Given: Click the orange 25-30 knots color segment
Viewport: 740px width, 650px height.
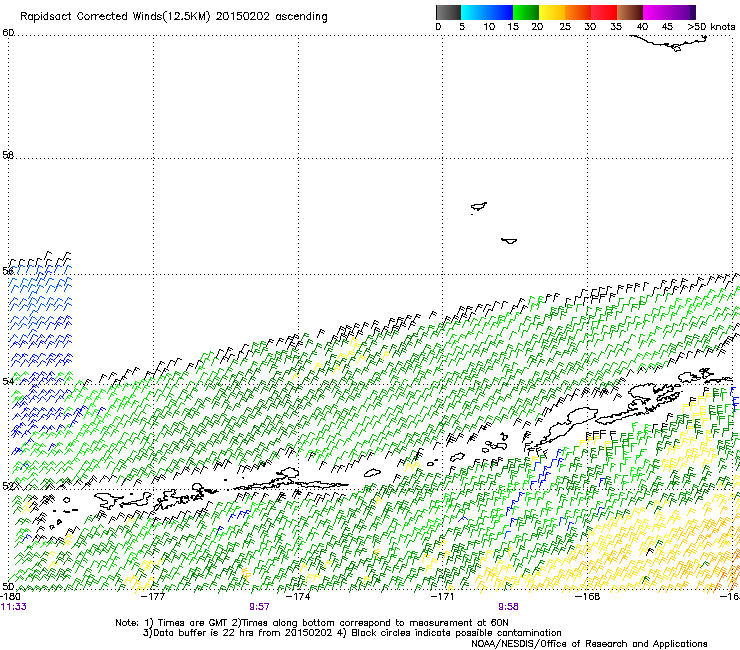Looking at the screenshot, I should click(578, 12).
